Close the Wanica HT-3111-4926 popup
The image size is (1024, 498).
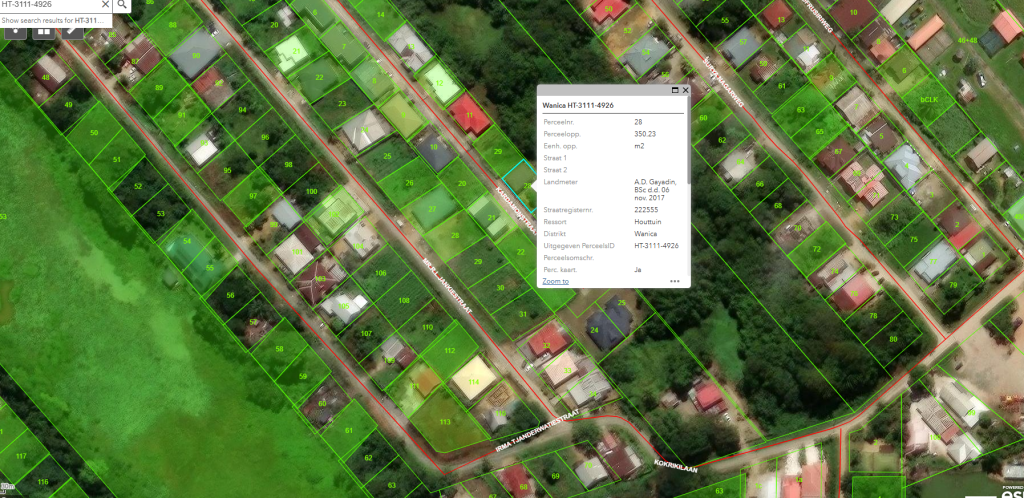click(685, 90)
